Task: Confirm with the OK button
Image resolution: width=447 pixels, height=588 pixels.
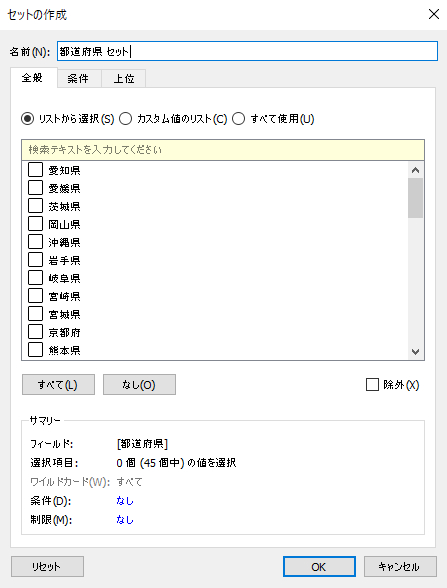Action: tap(319, 566)
